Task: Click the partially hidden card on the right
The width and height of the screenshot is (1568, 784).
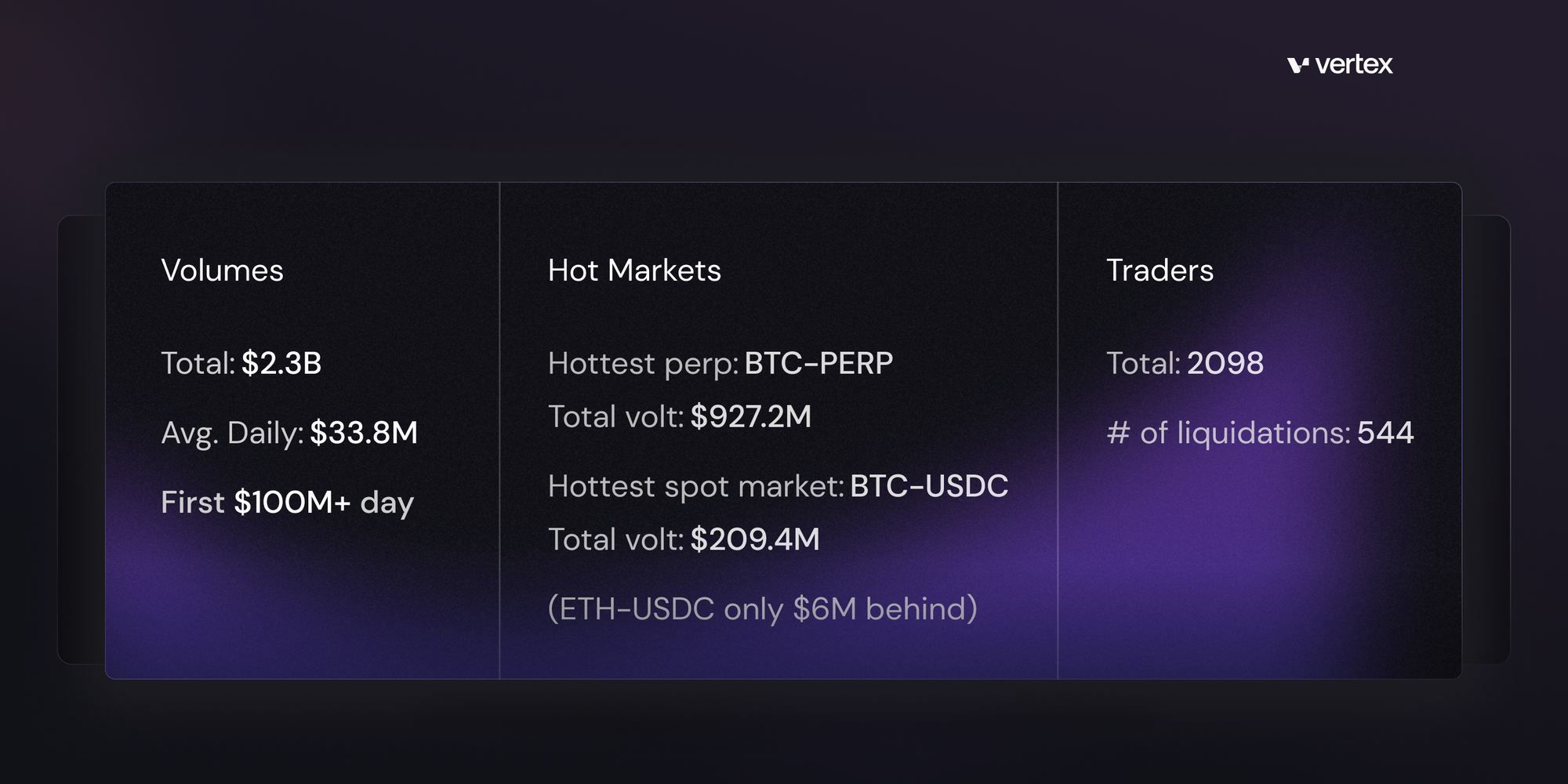Action: pyautogui.click(x=1486, y=439)
